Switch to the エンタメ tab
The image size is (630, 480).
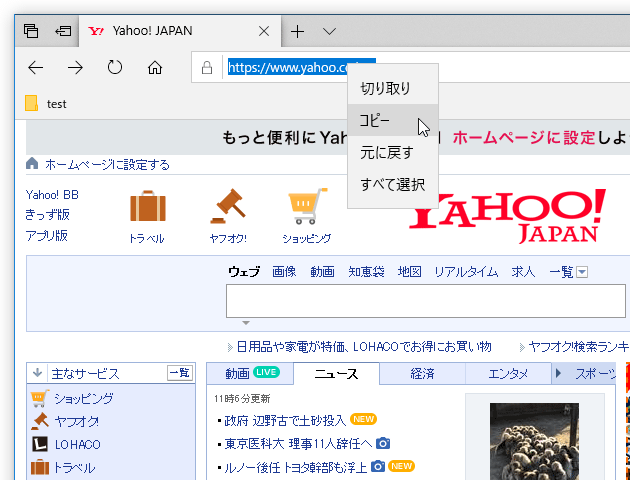[508, 374]
